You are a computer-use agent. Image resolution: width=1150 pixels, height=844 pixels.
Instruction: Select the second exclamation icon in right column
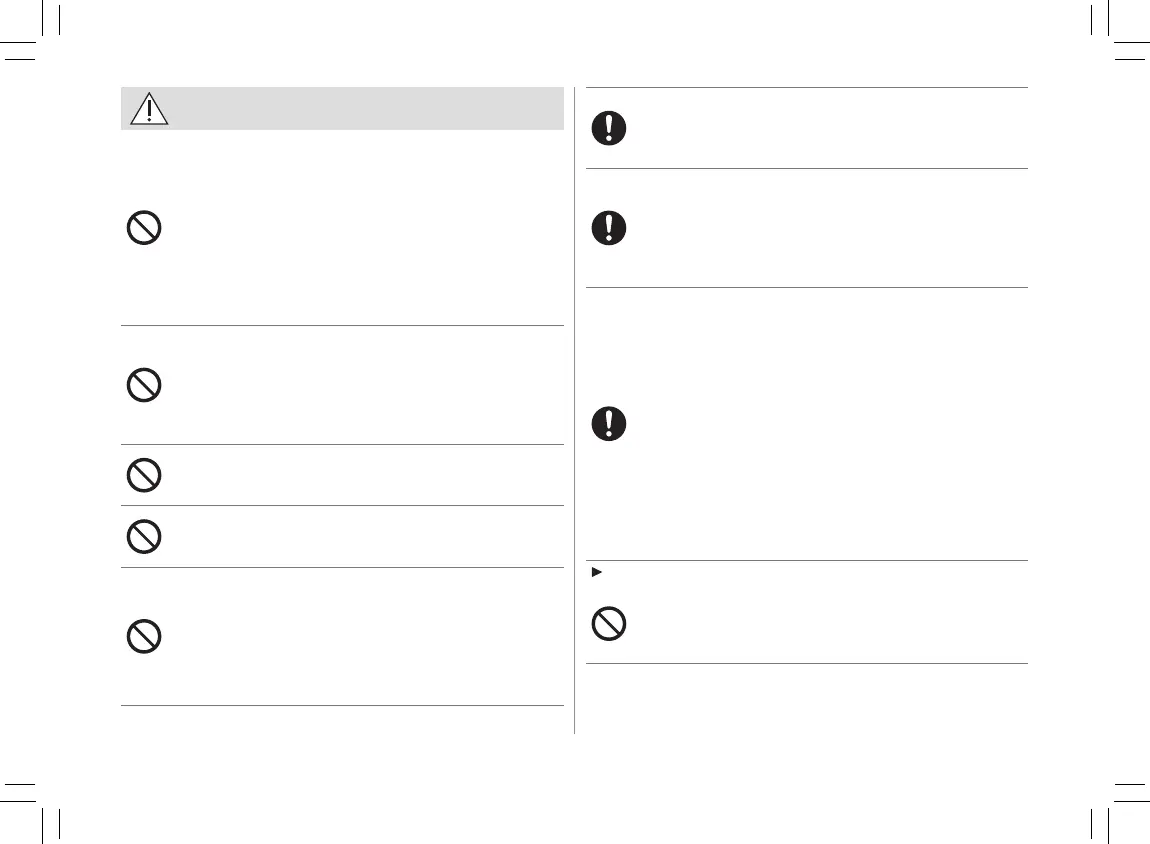coord(609,229)
